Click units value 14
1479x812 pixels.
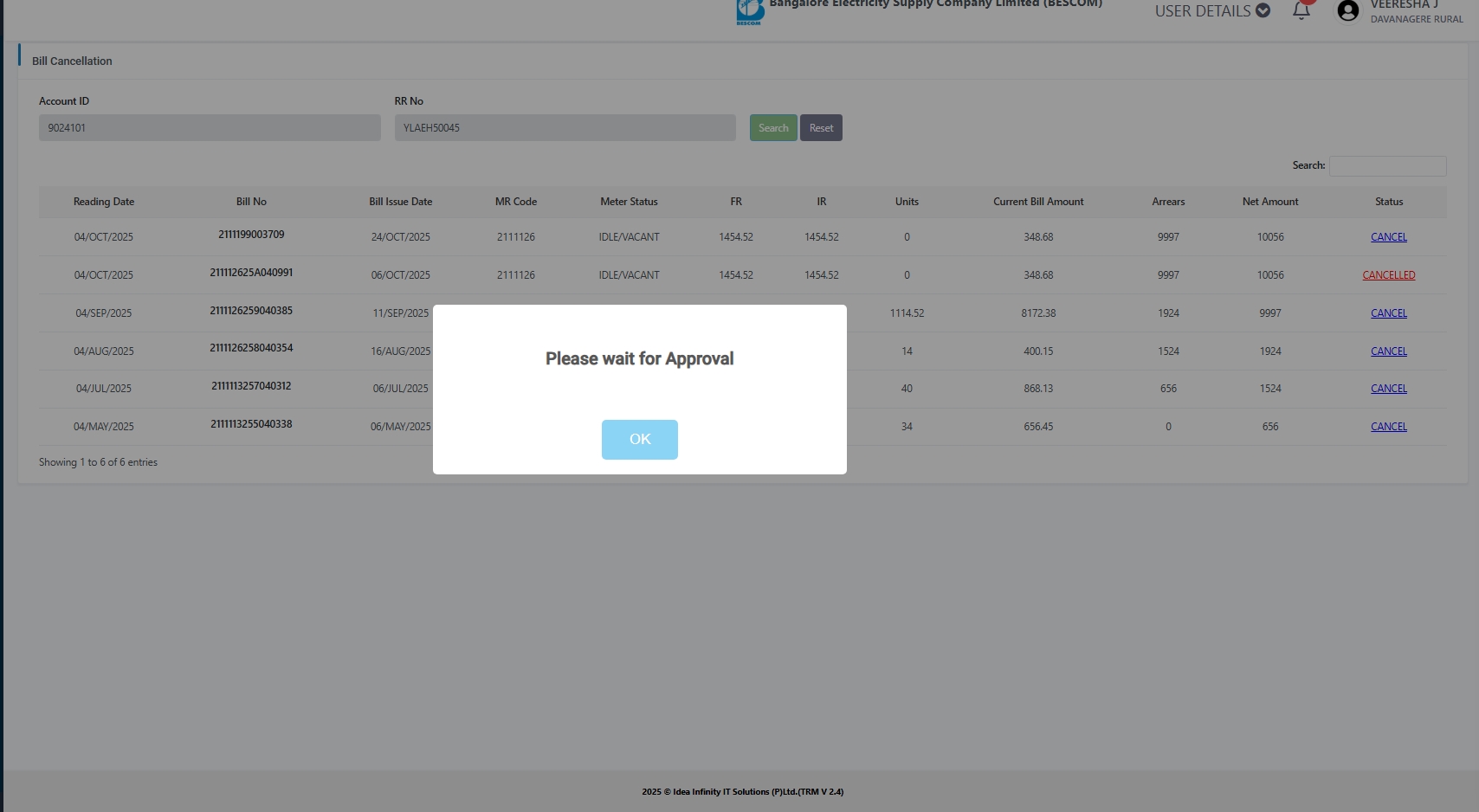click(907, 351)
